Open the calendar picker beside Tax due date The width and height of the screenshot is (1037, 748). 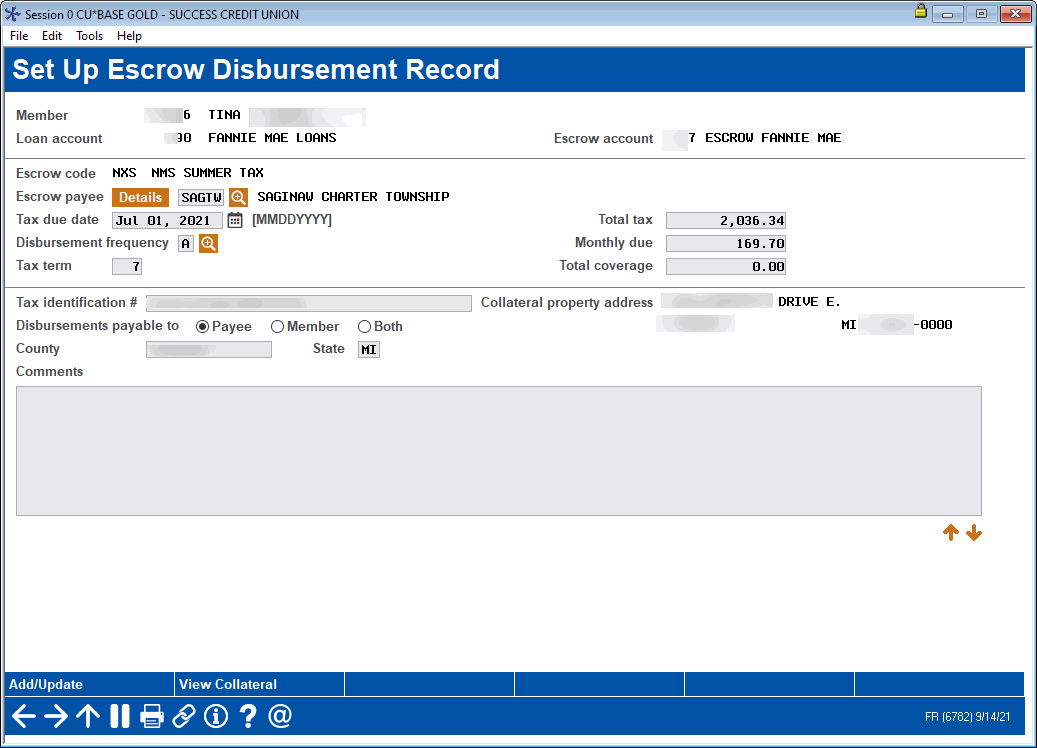235,219
